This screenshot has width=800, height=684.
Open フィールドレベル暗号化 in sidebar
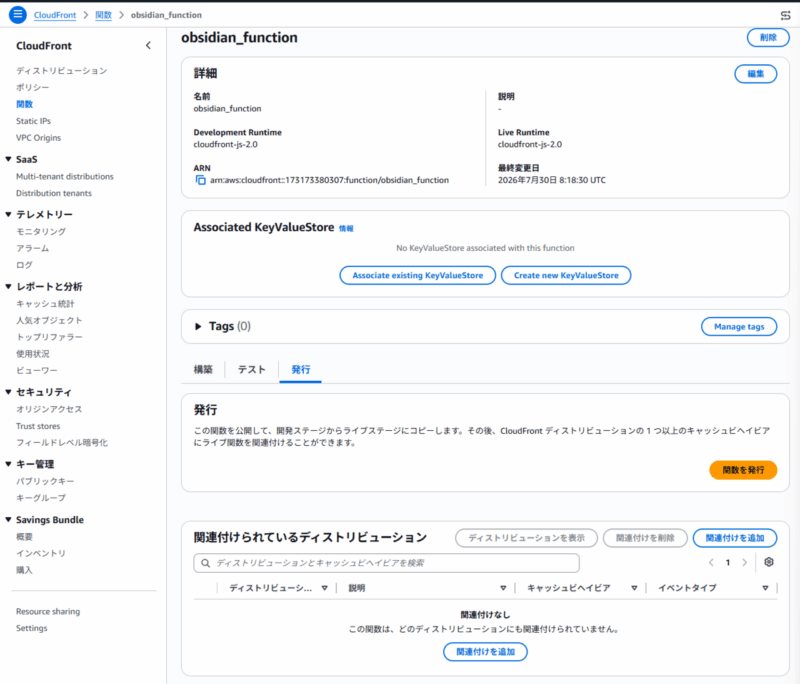[x=62, y=443]
